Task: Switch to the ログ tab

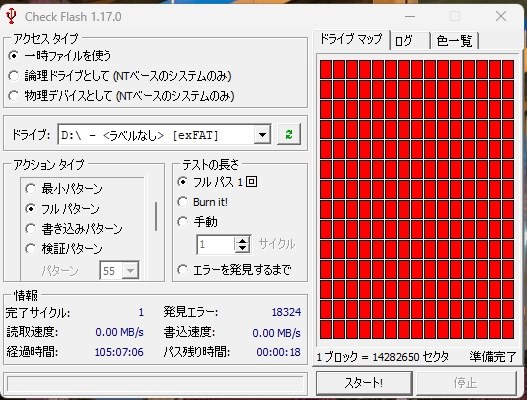Action: (x=410, y=41)
